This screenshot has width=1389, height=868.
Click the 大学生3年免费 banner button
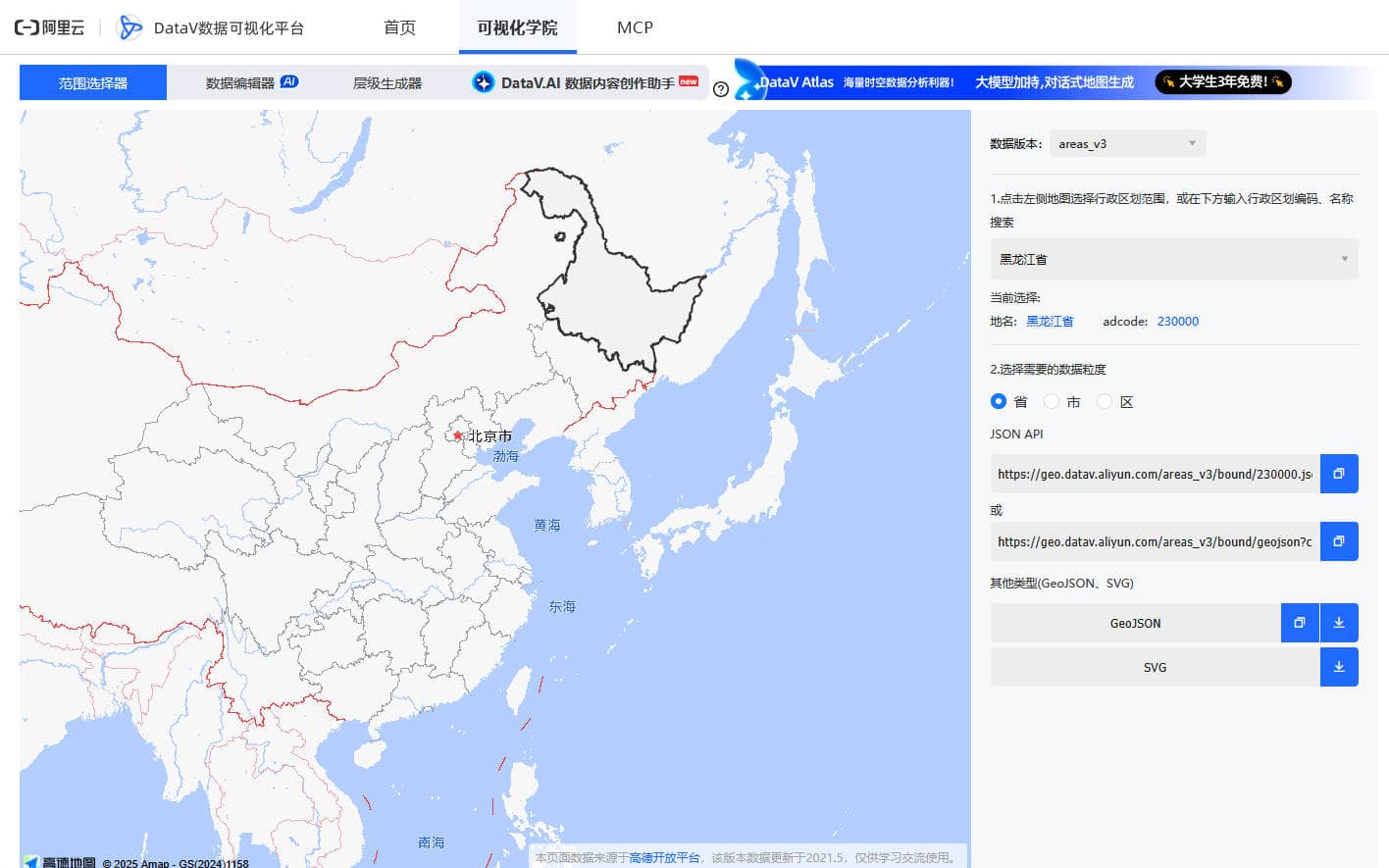[x=1222, y=82]
